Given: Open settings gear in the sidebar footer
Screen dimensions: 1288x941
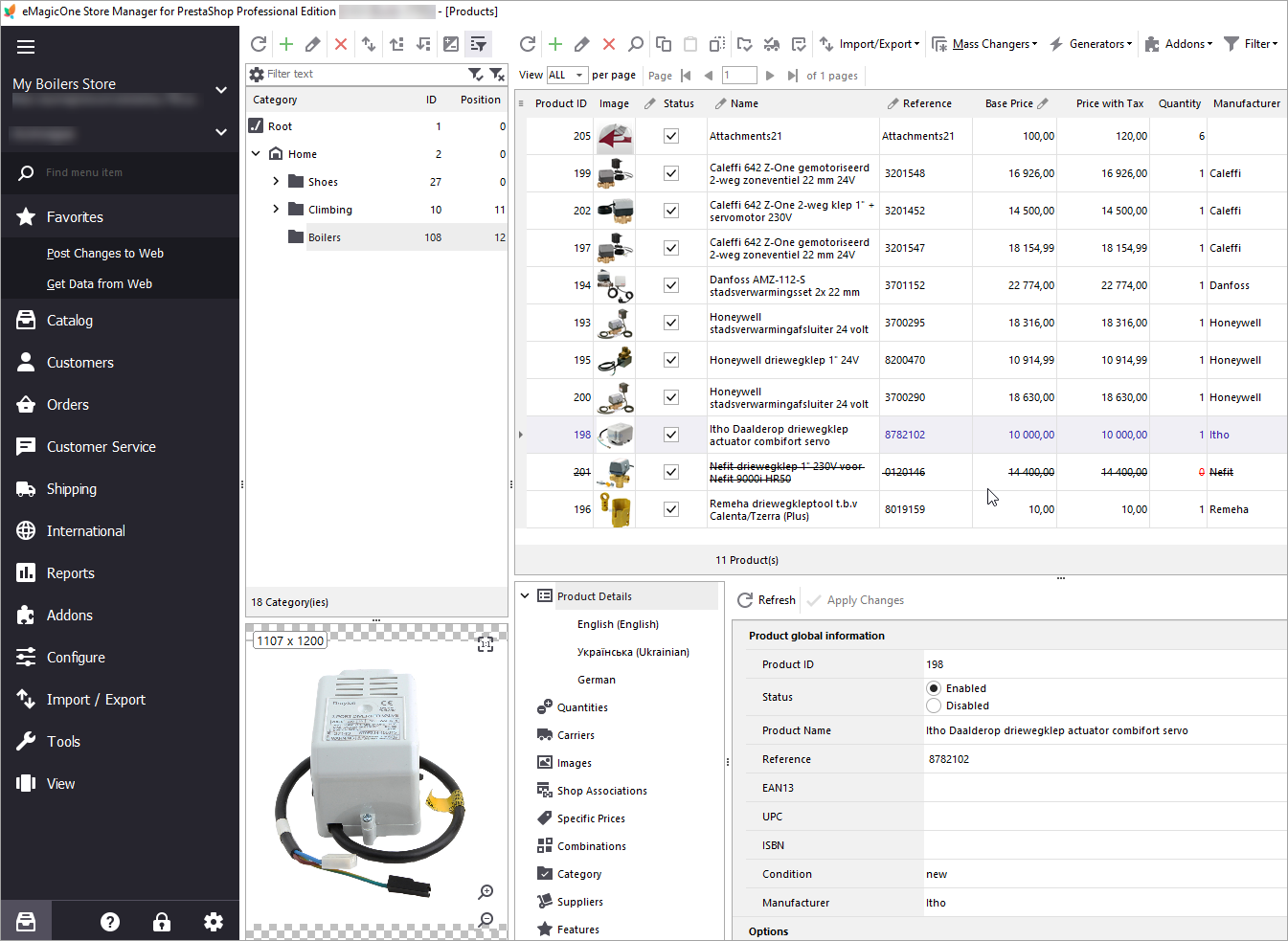Looking at the screenshot, I should [x=214, y=922].
